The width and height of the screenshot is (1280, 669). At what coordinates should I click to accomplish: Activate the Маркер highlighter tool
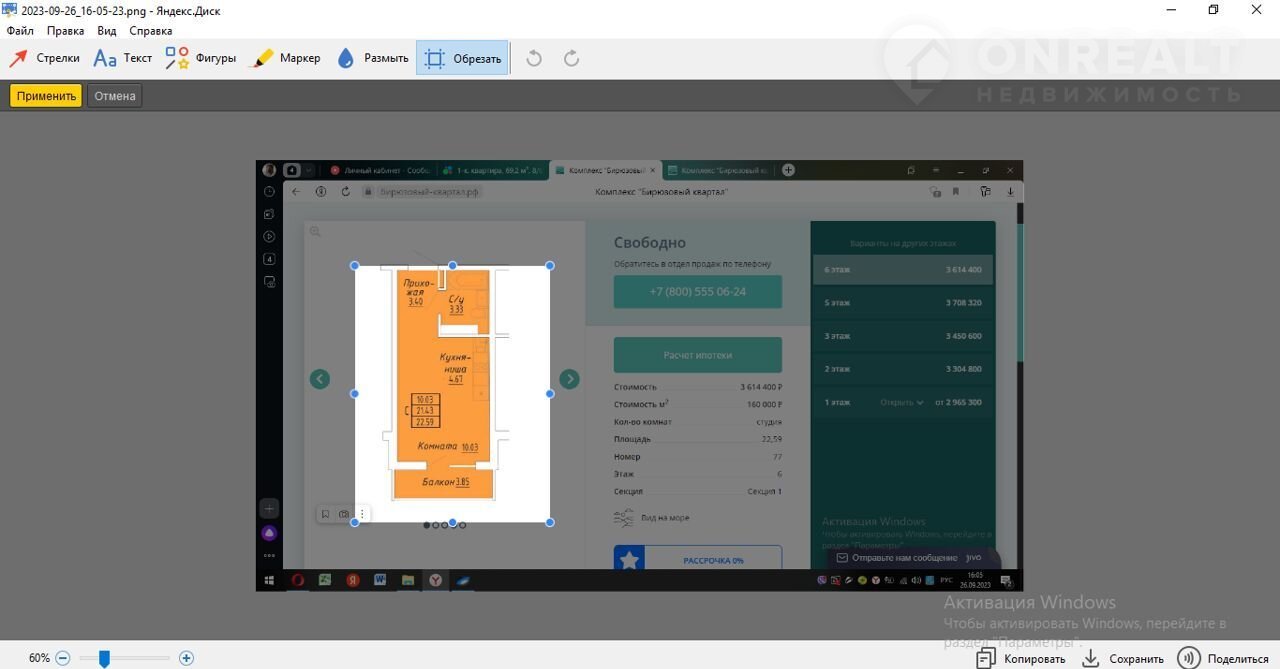(x=285, y=58)
